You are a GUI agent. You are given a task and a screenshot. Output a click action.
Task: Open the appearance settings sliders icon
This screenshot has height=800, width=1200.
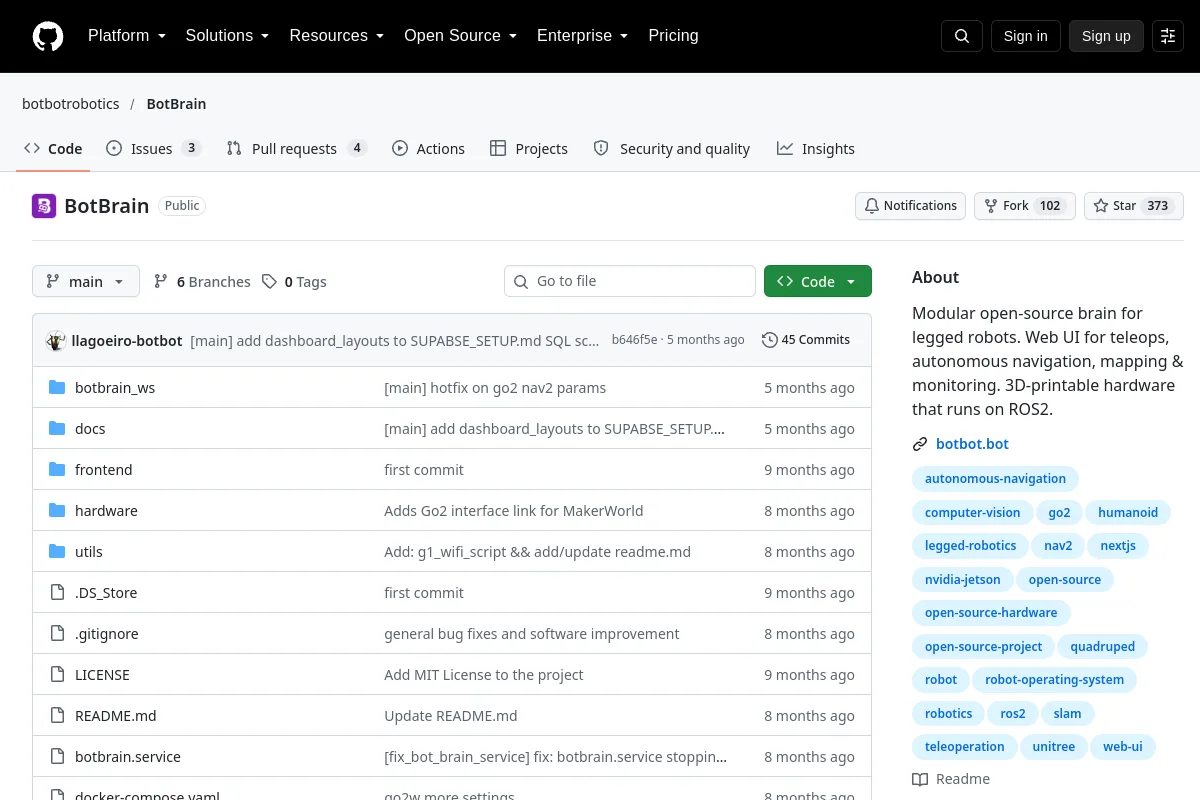pos(1168,36)
